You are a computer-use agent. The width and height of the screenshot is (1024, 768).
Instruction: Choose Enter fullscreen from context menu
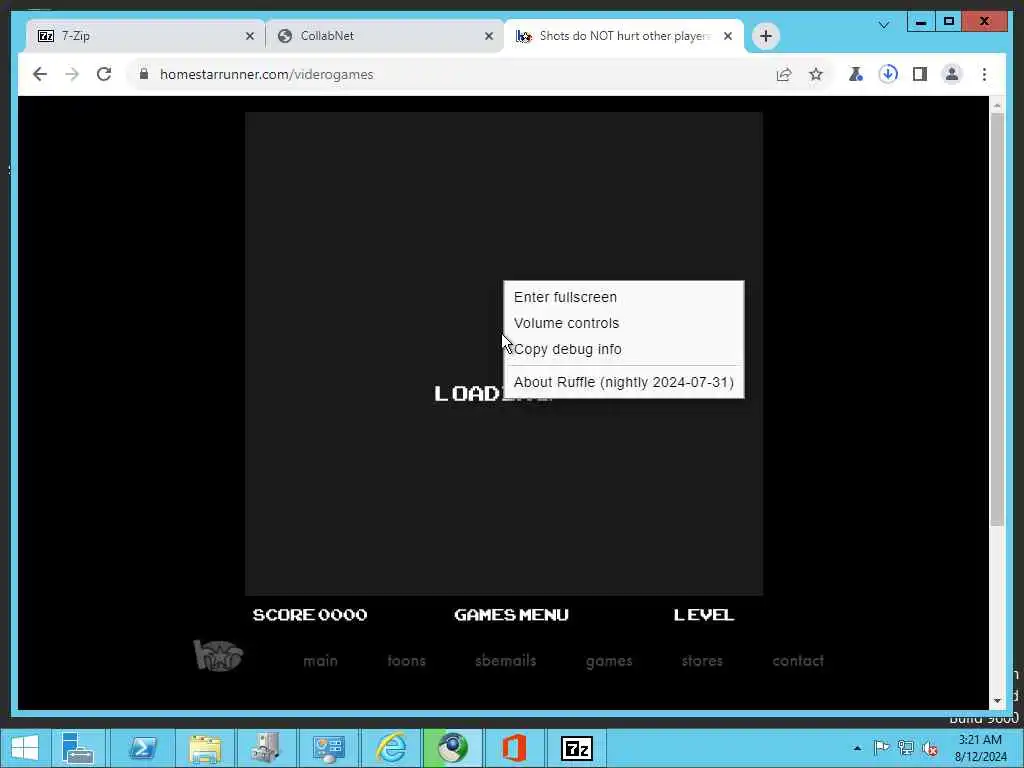point(624,297)
